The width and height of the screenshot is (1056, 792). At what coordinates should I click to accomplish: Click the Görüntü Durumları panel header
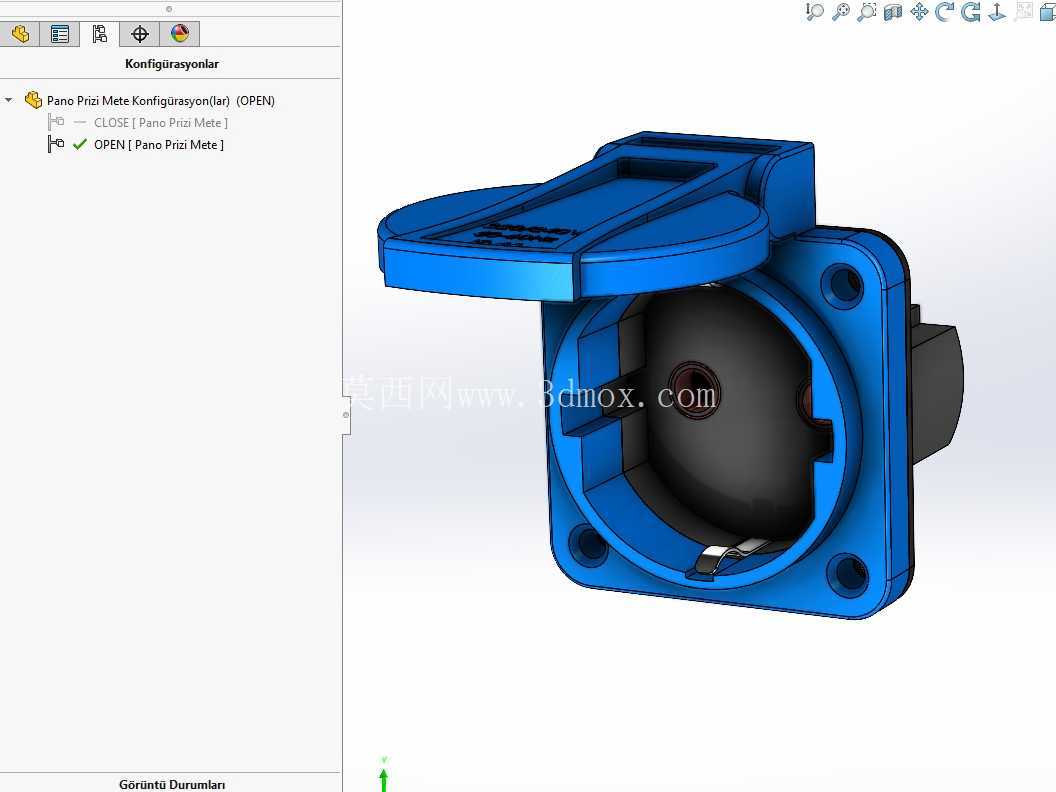pos(172,785)
